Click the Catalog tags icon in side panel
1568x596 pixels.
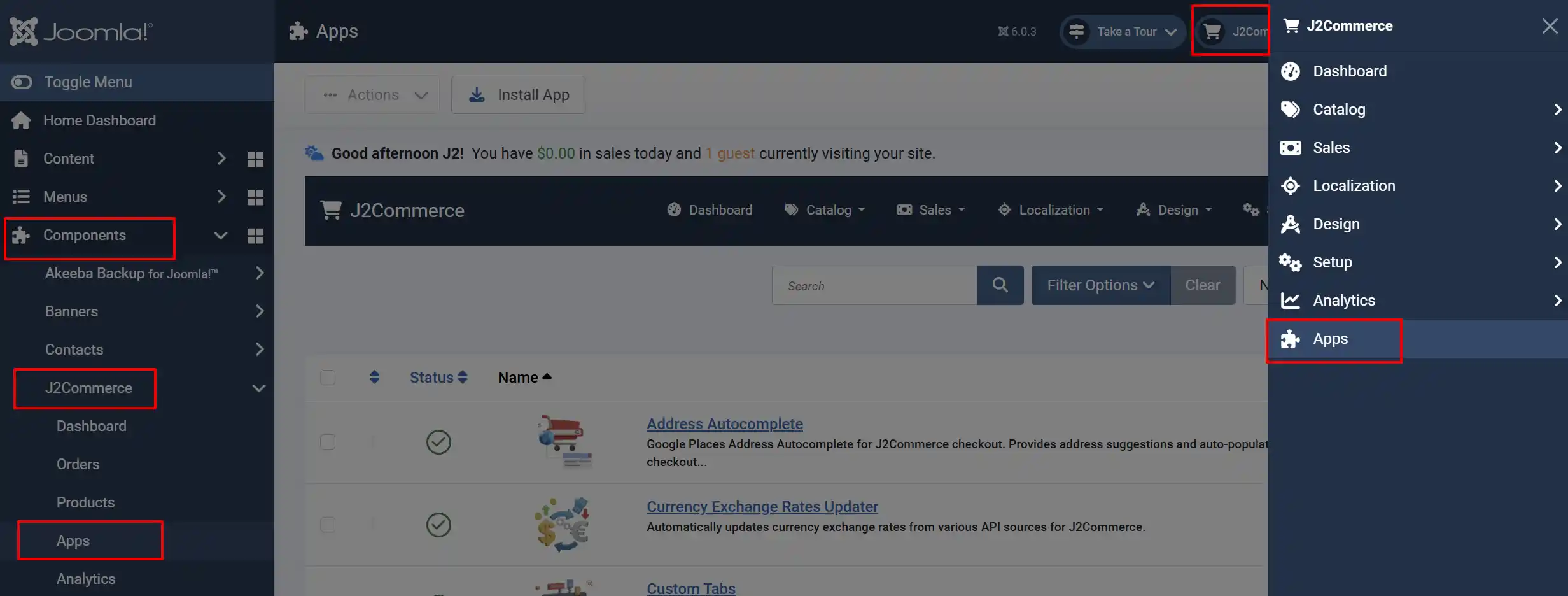coord(1291,110)
